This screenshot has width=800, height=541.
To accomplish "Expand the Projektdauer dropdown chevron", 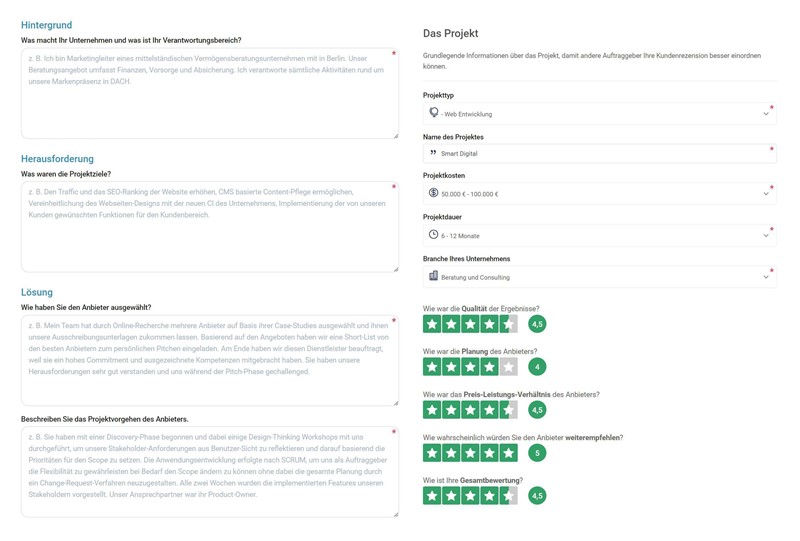I will click(766, 236).
